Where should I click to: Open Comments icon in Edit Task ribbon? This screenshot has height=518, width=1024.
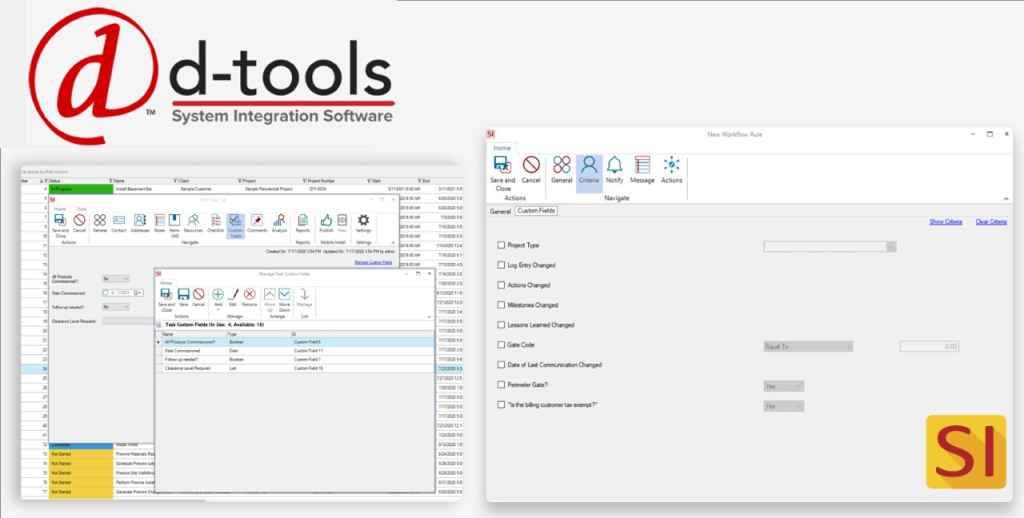(257, 223)
